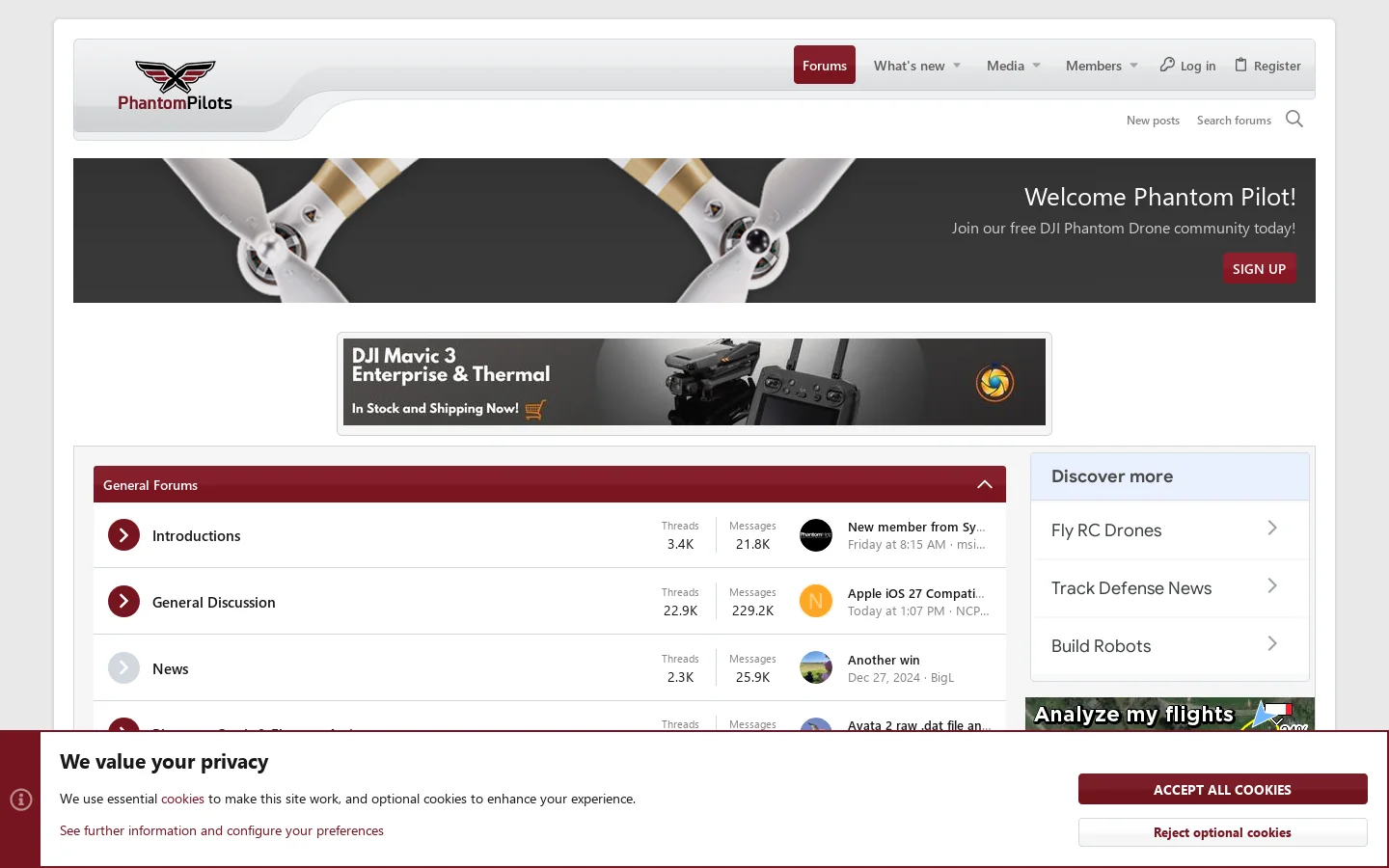Click the Discover more heading
The image size is (1389, 868).
pyautogui.click(x=1112, y=476)
